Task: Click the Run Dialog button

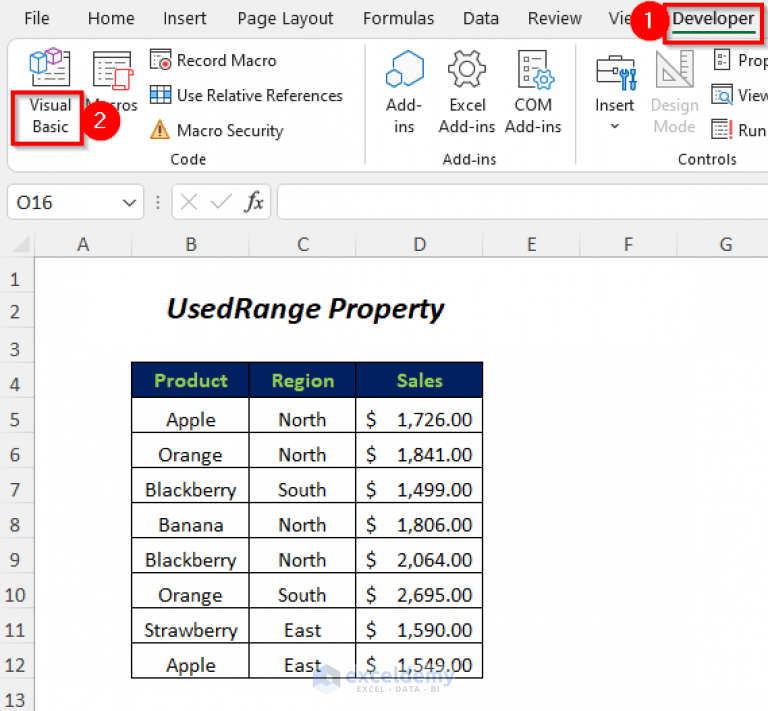Action: tap(740, 130)
